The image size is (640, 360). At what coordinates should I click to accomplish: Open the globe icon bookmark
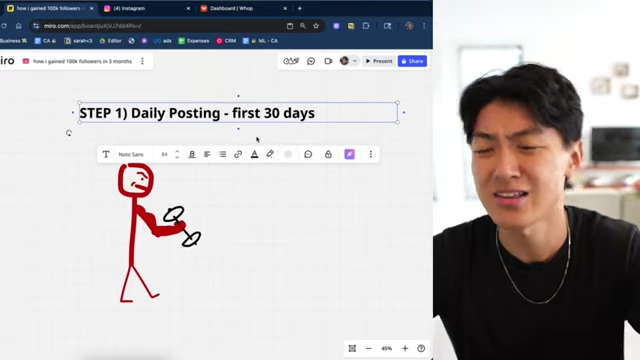pyautogui.click(x=131, y=41)
